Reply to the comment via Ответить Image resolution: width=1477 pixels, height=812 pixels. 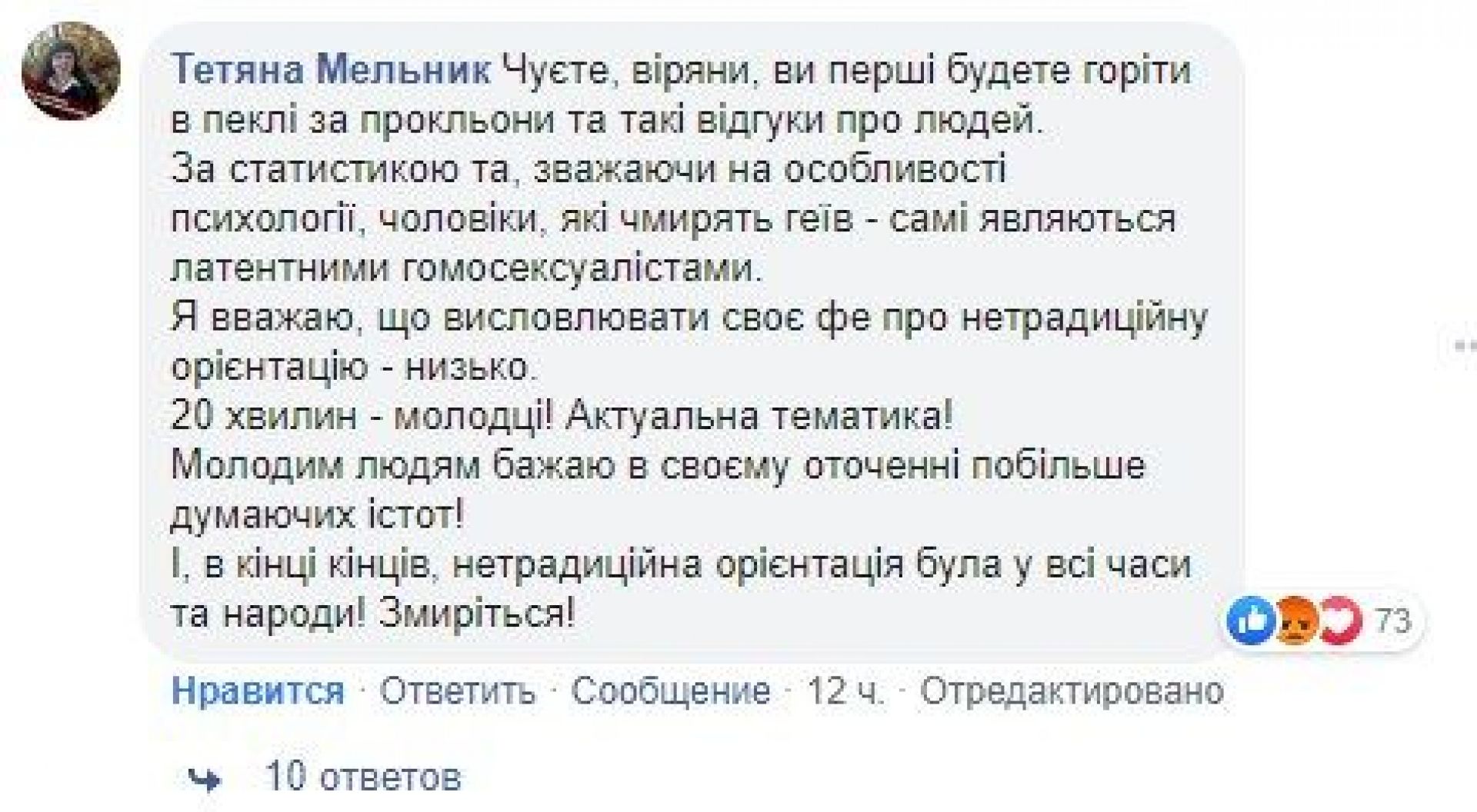pyautogui.click(x=458, y=691)
